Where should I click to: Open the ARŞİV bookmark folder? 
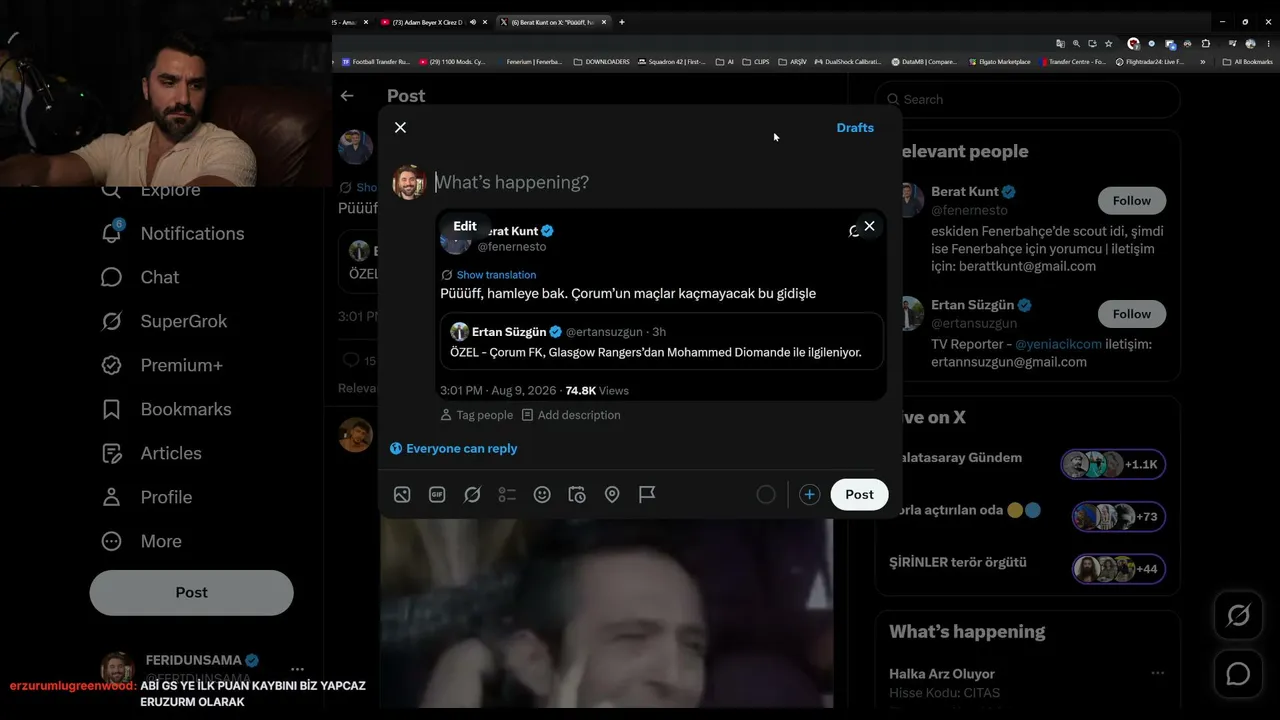(x=792, y=62)
